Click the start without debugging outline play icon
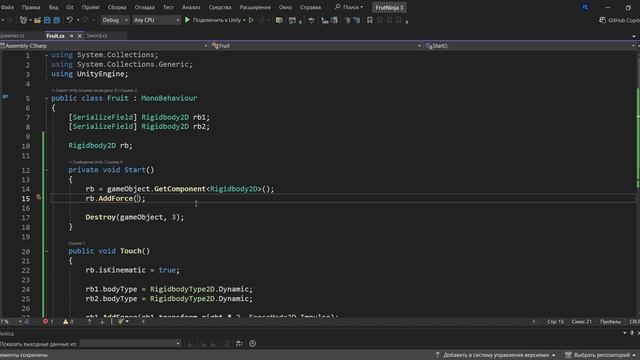Screen dimensions: 640x360 click(x=251, y=20)
